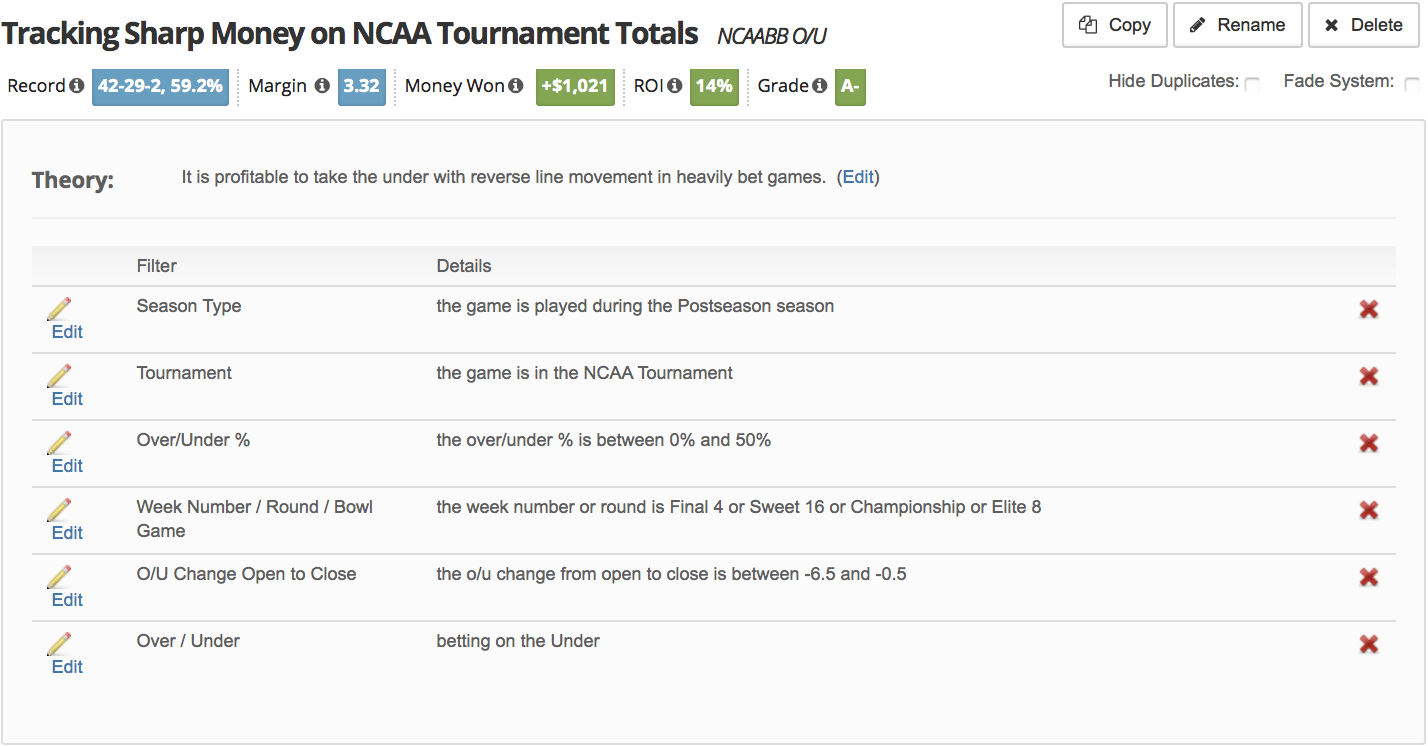This screenshot has height=746, width=1428.
Task: Click the Edit link in Week Number / Round row
Action: [67, 533]
